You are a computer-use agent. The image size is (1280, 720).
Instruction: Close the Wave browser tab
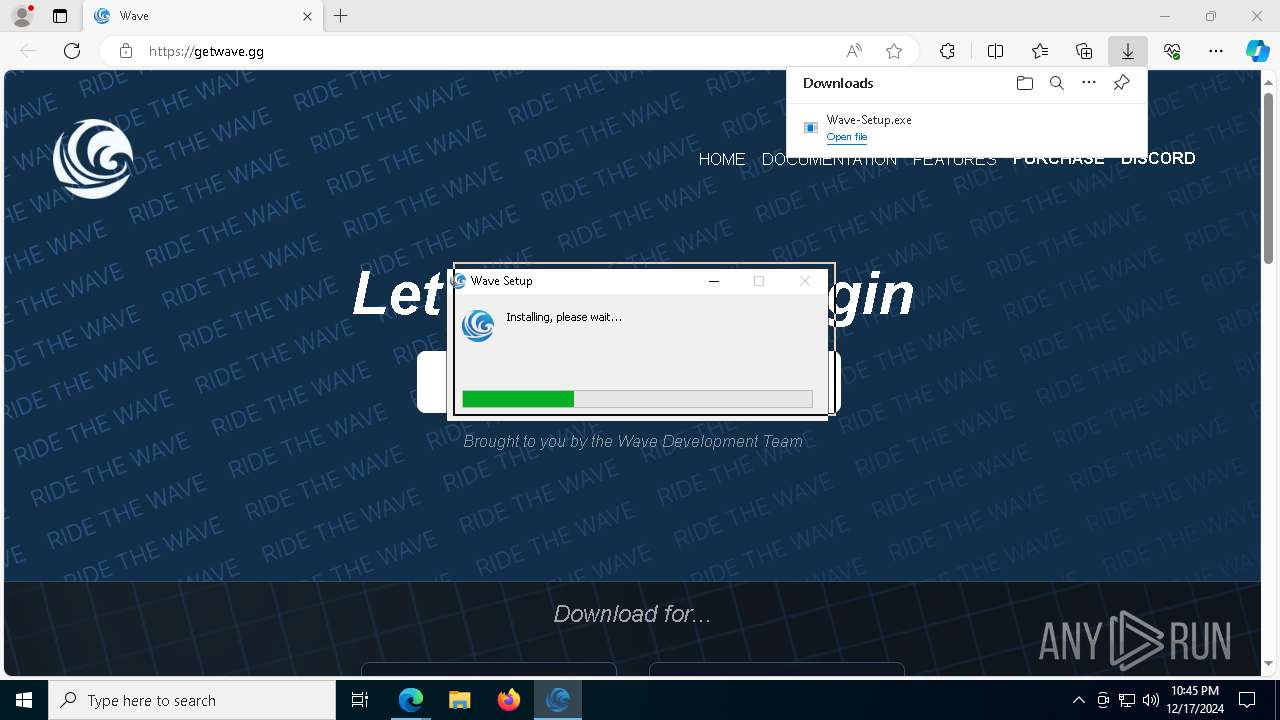pyautogui.click(x=307, y=16)
